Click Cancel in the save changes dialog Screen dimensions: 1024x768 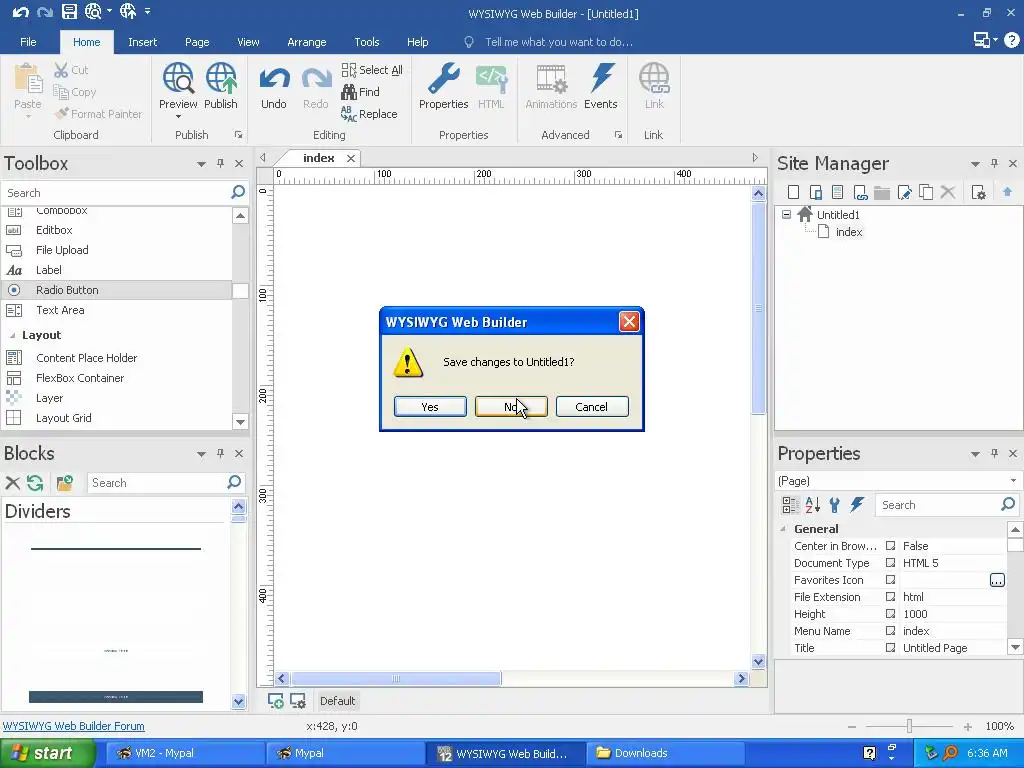click(x=592, y=406)
